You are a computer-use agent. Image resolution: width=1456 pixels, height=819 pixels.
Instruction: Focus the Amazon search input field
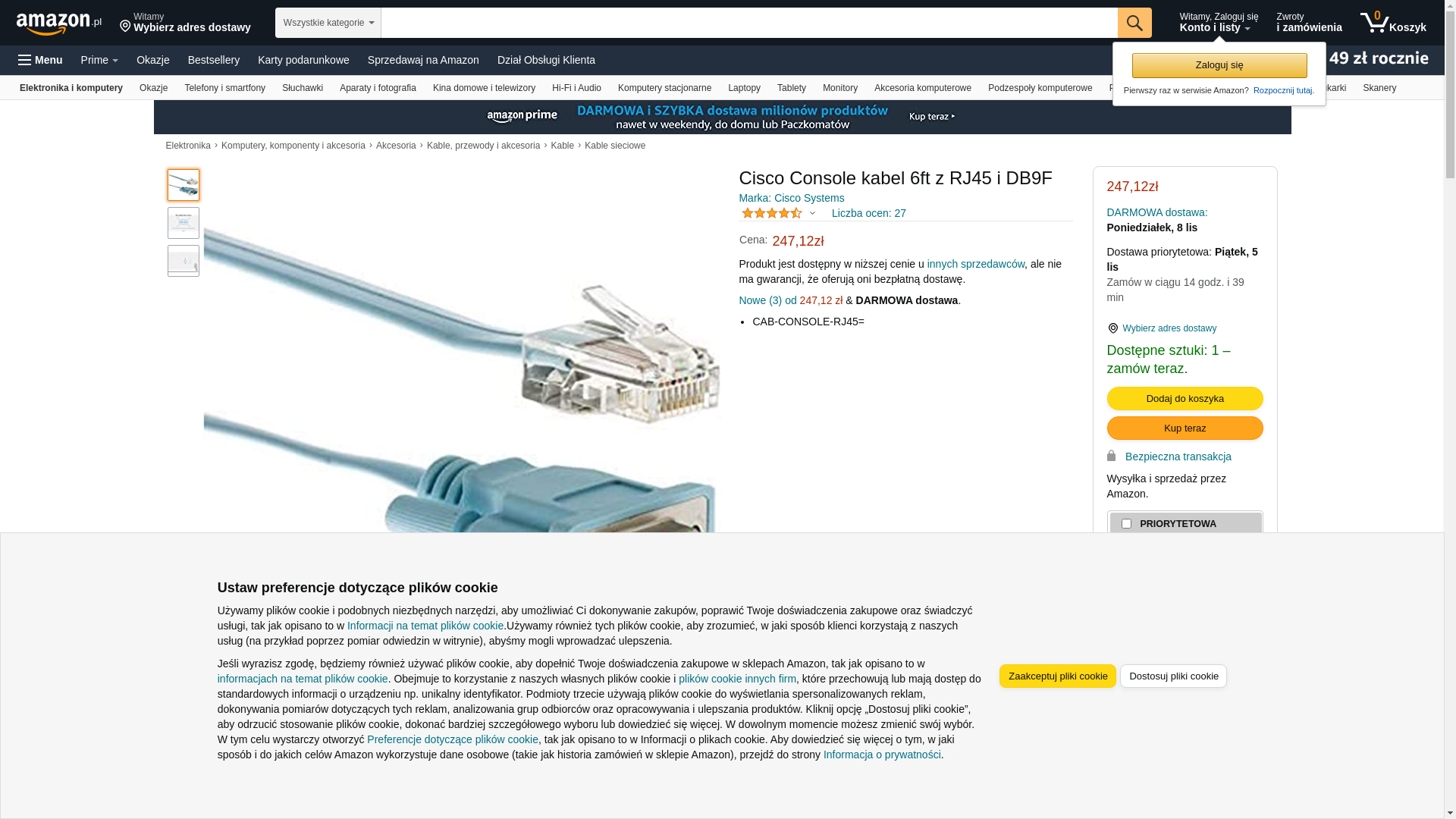coord(749,23)
